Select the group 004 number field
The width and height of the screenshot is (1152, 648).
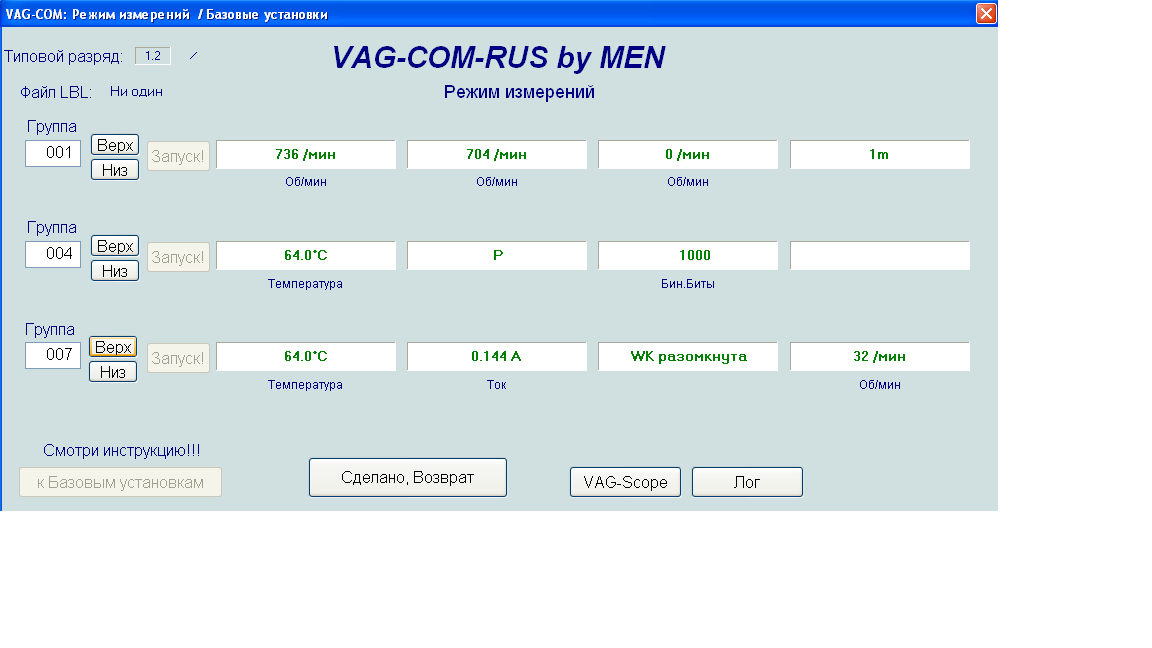click(53, 254)
